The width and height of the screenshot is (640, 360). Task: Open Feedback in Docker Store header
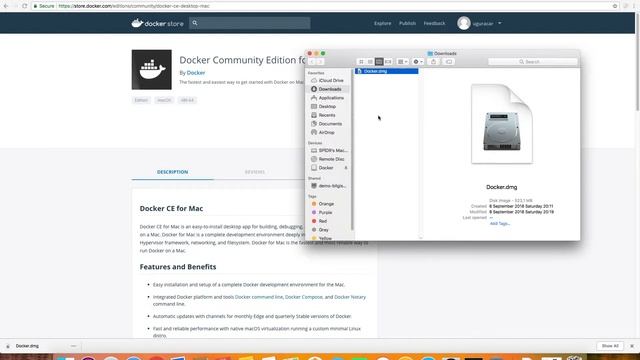click(x=434, y=23)
